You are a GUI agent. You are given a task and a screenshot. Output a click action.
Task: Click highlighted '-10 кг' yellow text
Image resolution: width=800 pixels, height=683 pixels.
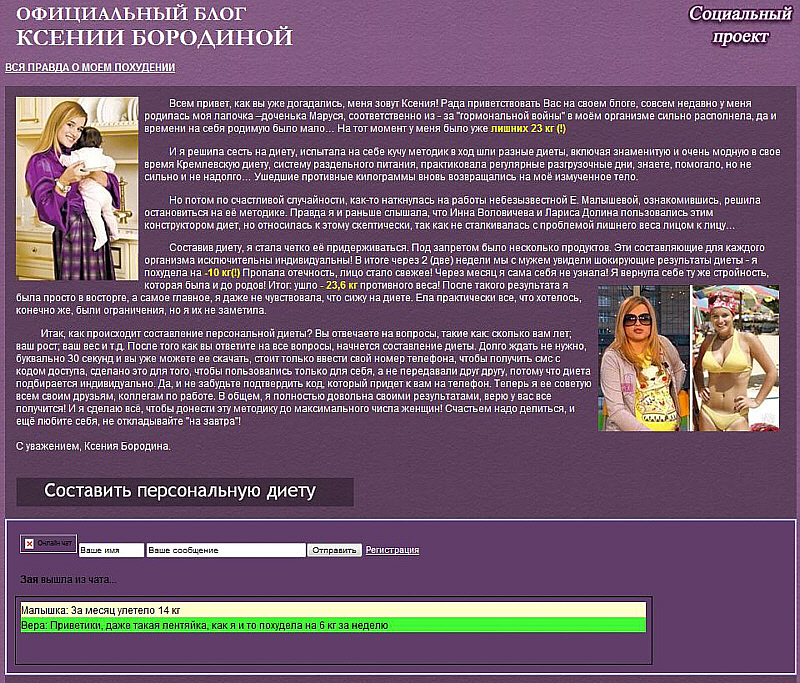click(x=221, y=272)
